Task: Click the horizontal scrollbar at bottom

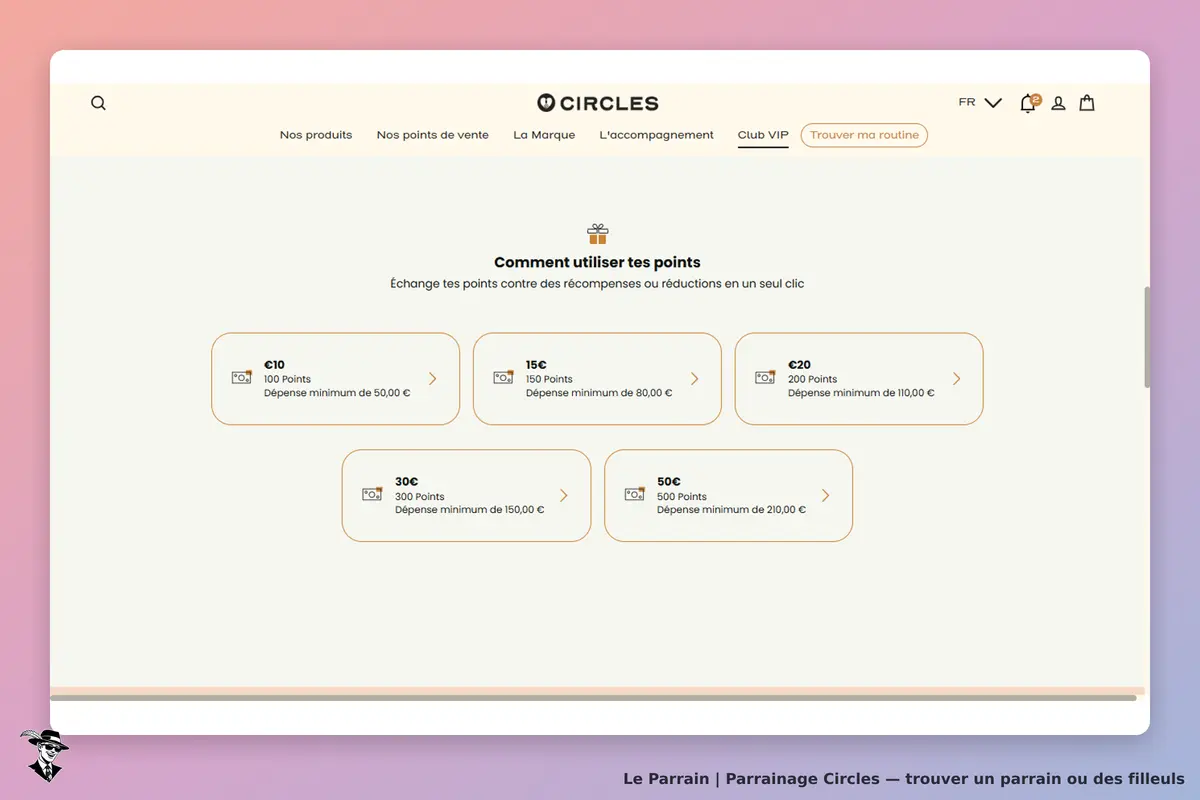Action: tap(593, 698)
